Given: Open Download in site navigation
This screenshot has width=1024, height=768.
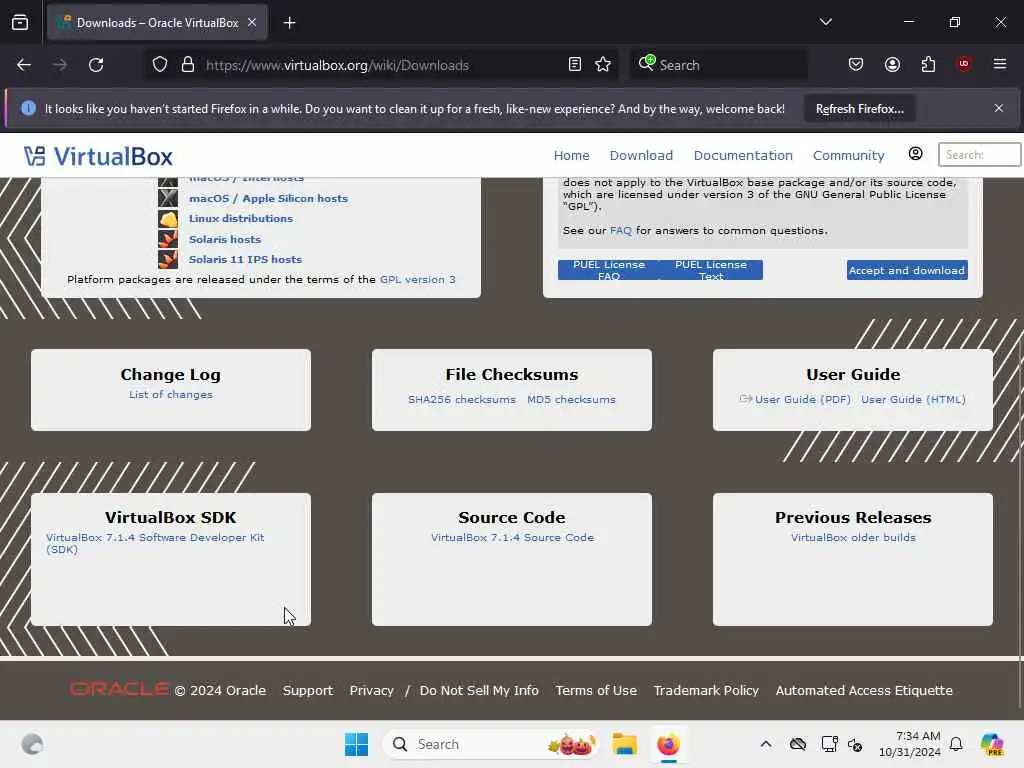Looking at the screenshot, I should (x=641, y=155).
